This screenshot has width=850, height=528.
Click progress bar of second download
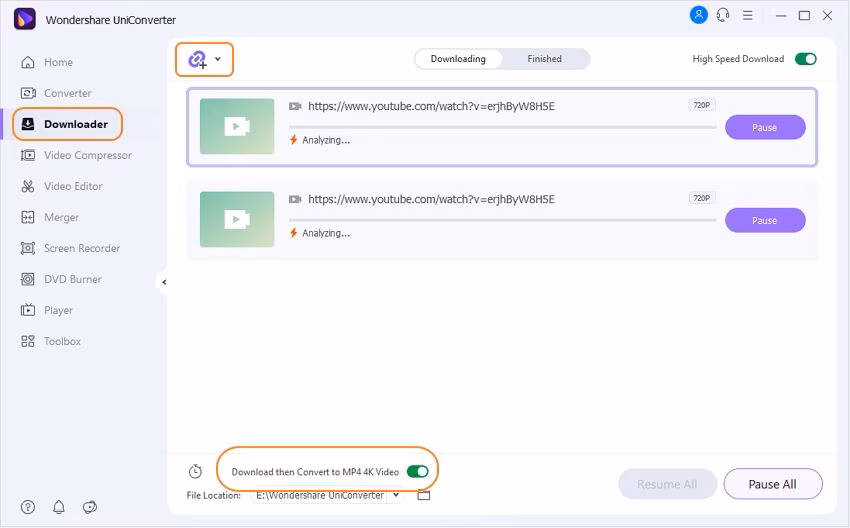(x=503, y=220)
